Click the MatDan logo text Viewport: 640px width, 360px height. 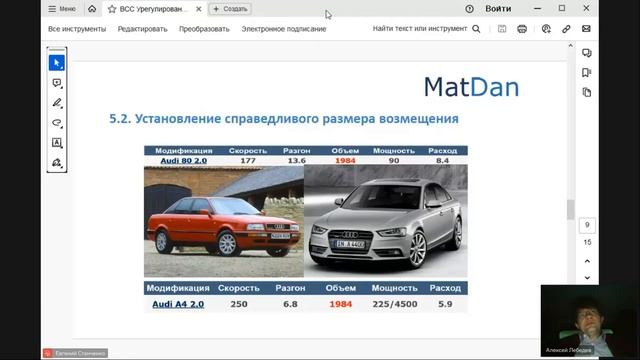[471, 87]
